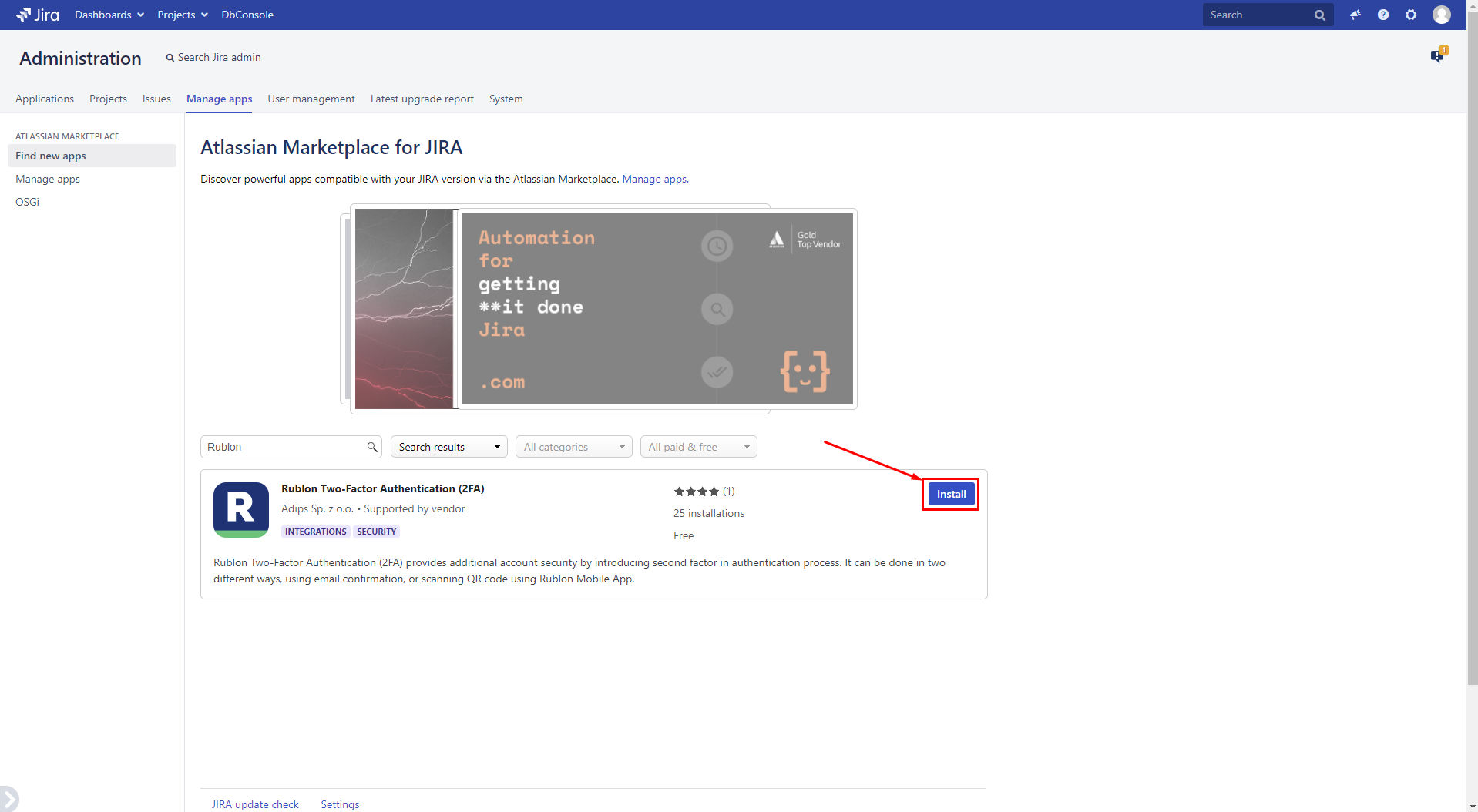Expand the Projects dropdown menu
This screenshot has height=812, width=1478.
point(182,15)
